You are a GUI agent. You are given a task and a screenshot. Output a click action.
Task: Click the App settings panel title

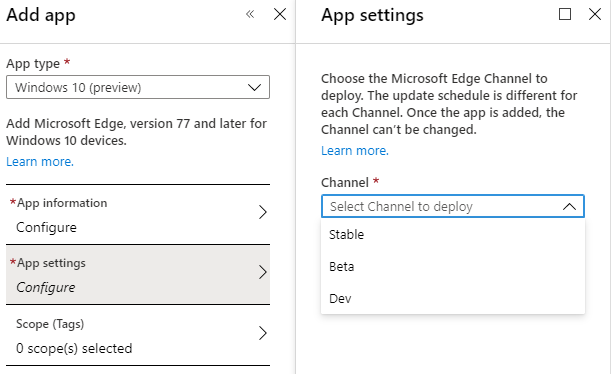(372, 16)
